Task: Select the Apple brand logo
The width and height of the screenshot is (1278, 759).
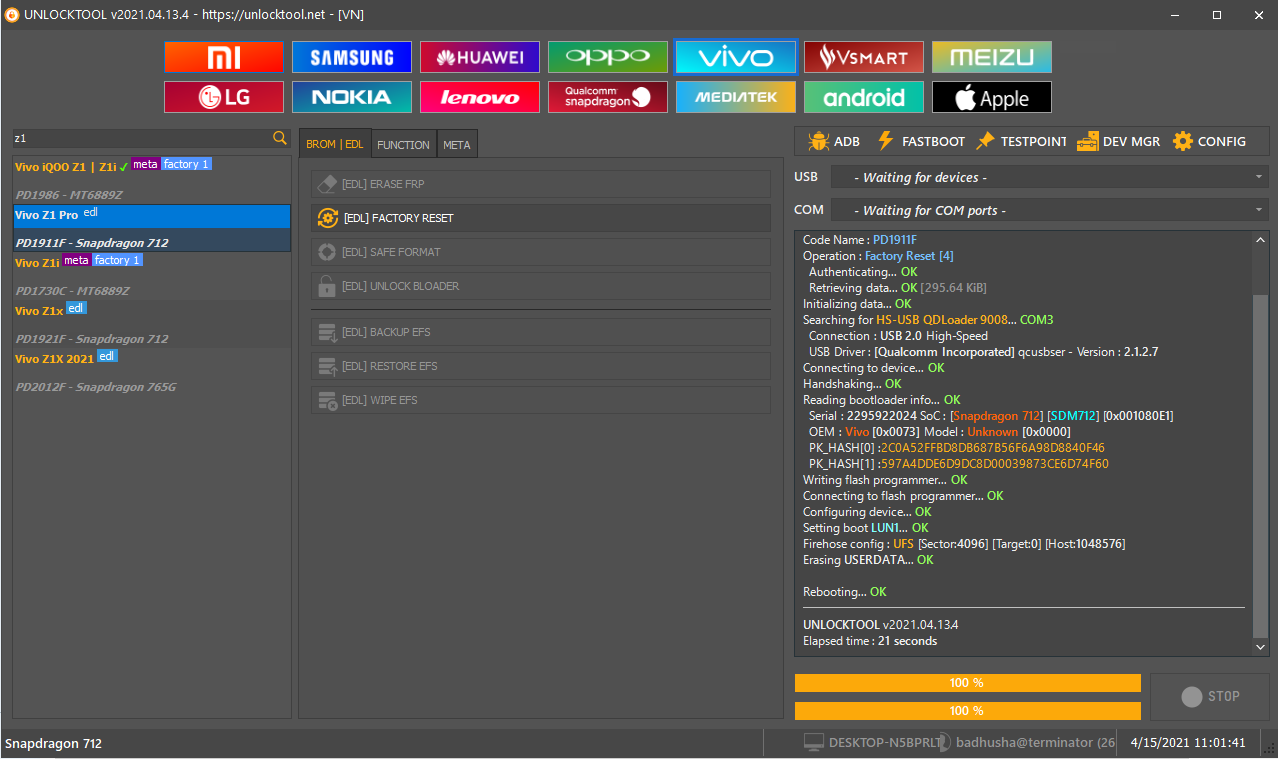Action: (x=992, y=97)
